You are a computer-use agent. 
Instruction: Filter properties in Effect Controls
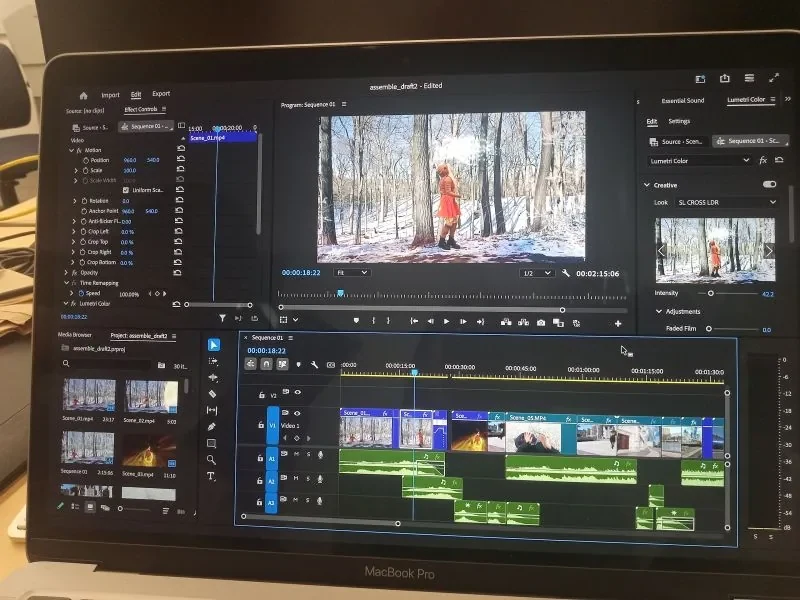point(222,318)
